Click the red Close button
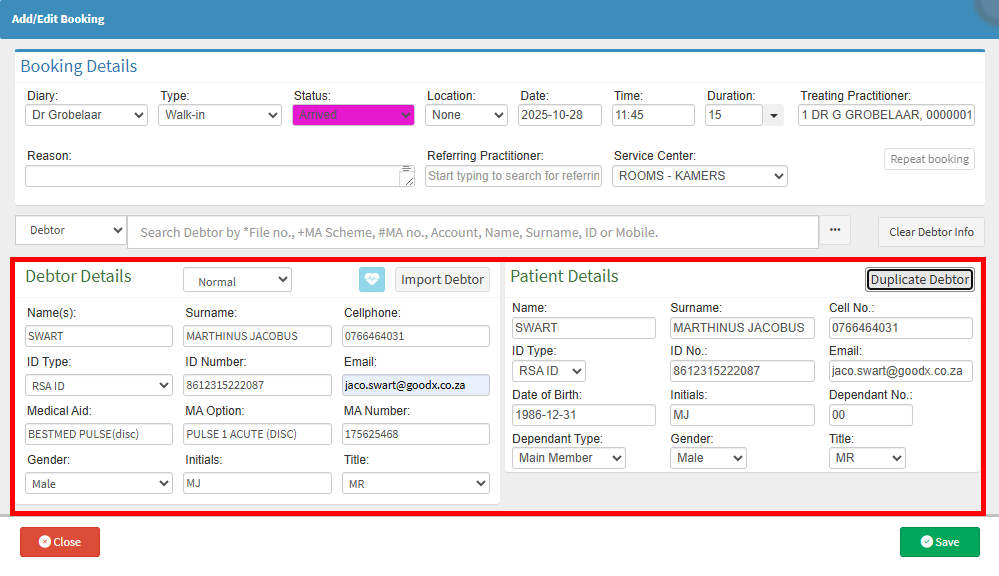This screenshot has width=999, height=576. click(60, 542)
